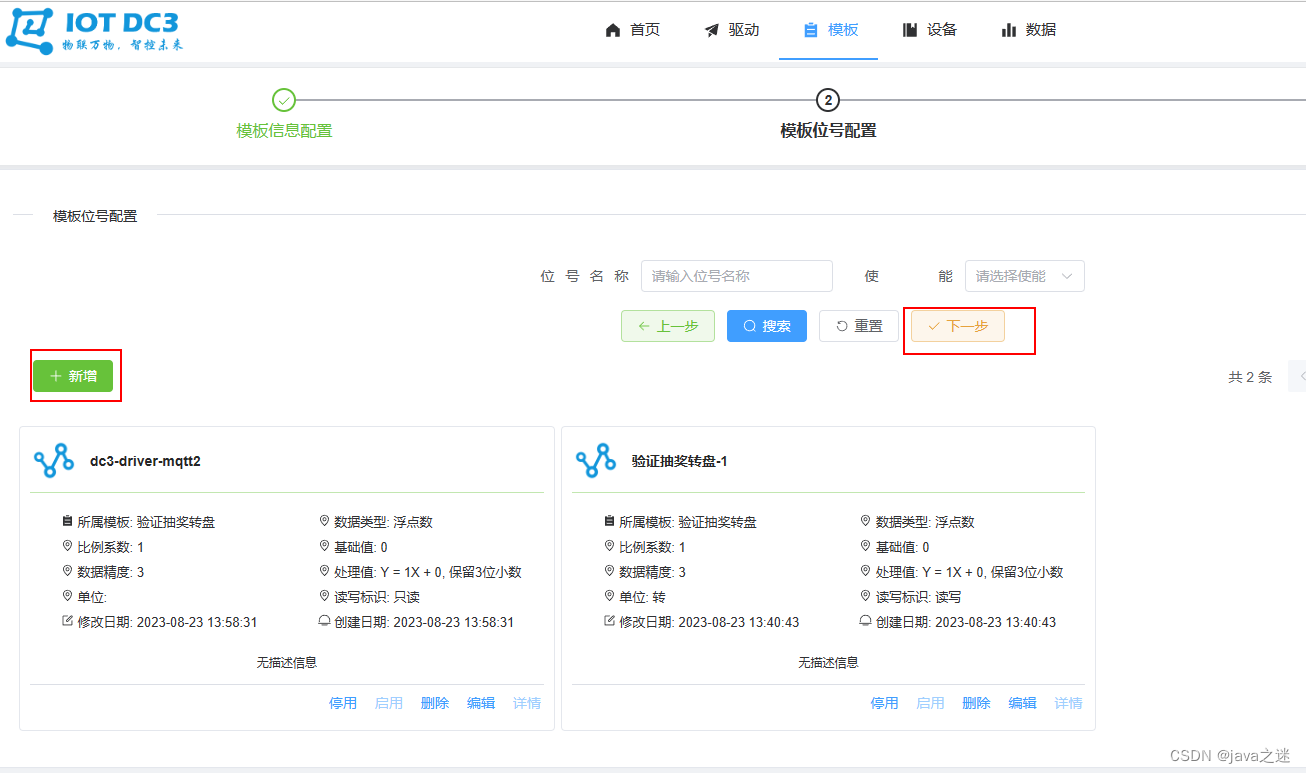Click the 重置 reset button

click(859, 326)
